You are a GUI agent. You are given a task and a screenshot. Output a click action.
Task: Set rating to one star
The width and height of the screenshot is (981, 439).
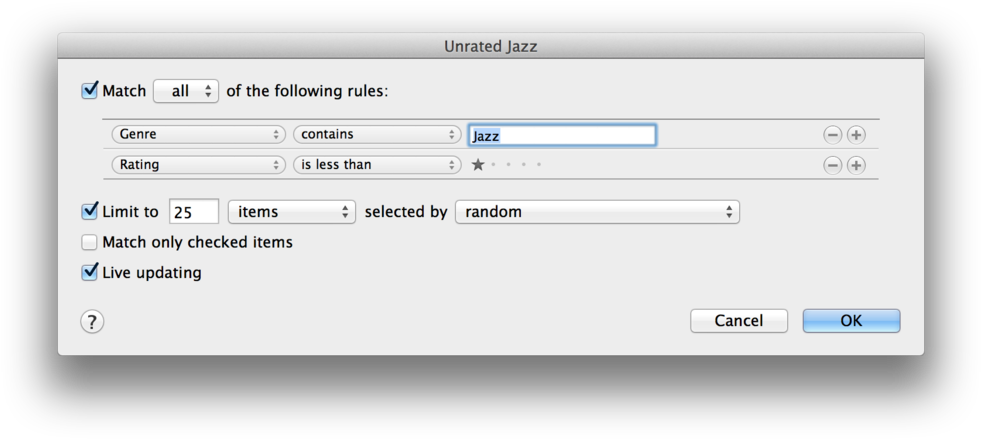tap(478, 165)
